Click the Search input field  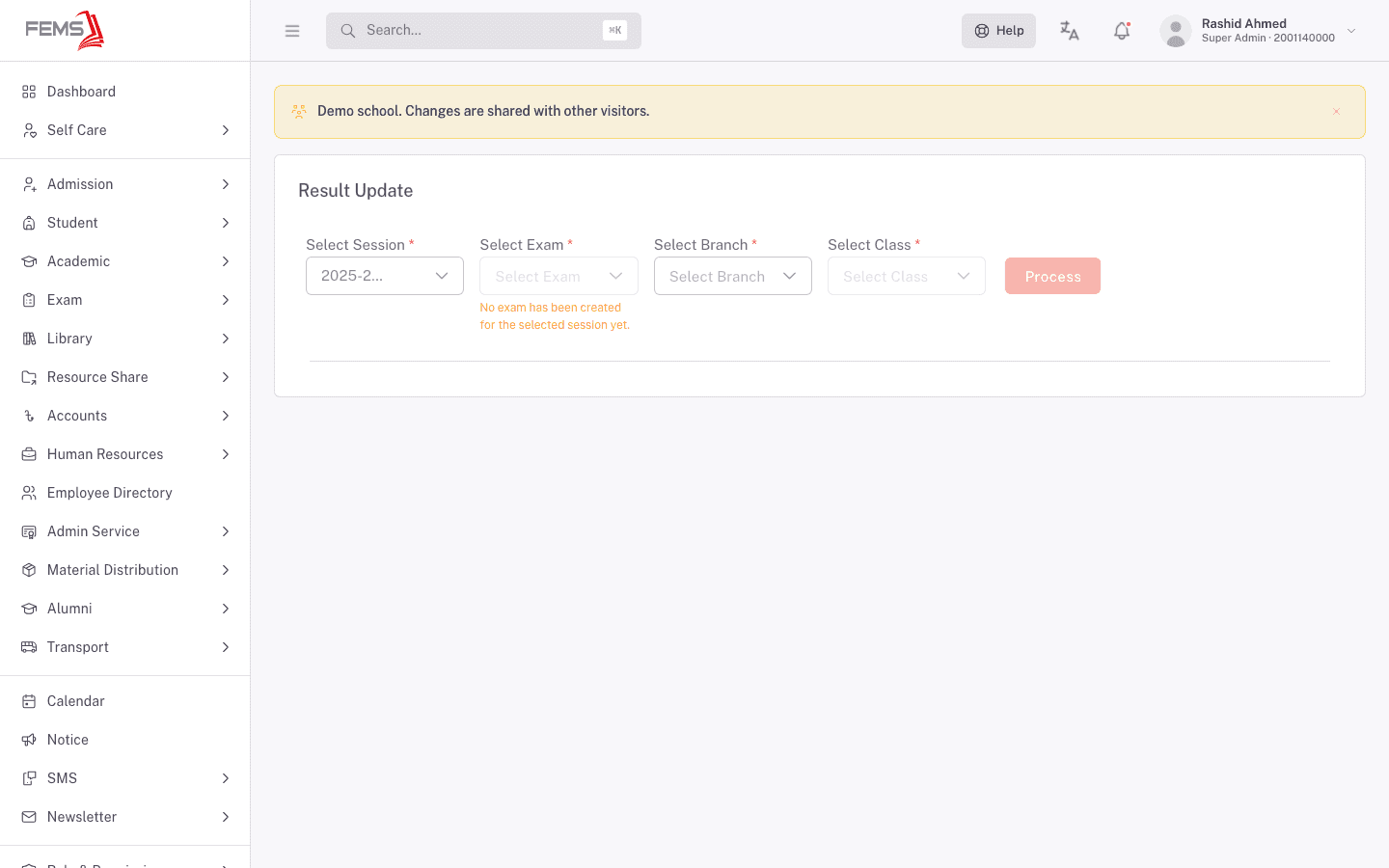tap(483, 31)
